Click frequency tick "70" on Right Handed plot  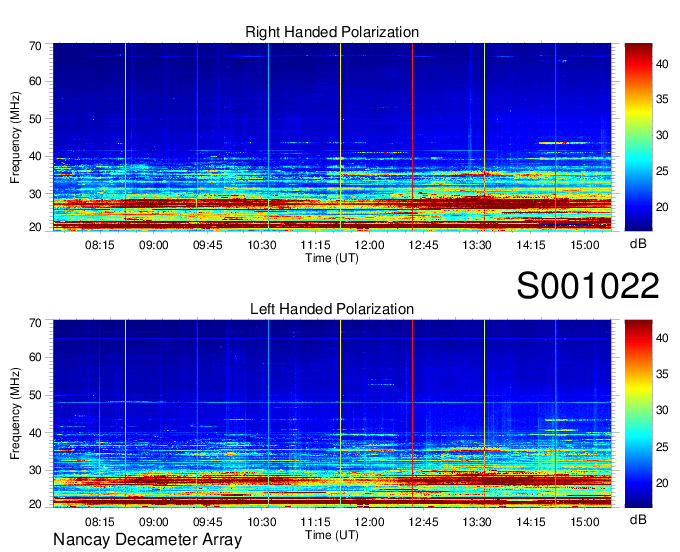[x=35, y=46]
